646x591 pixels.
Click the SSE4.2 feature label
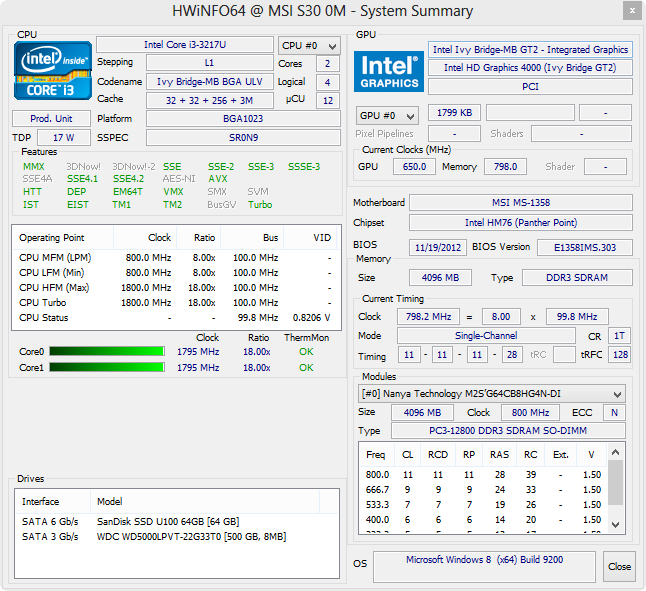coord(129,179)
